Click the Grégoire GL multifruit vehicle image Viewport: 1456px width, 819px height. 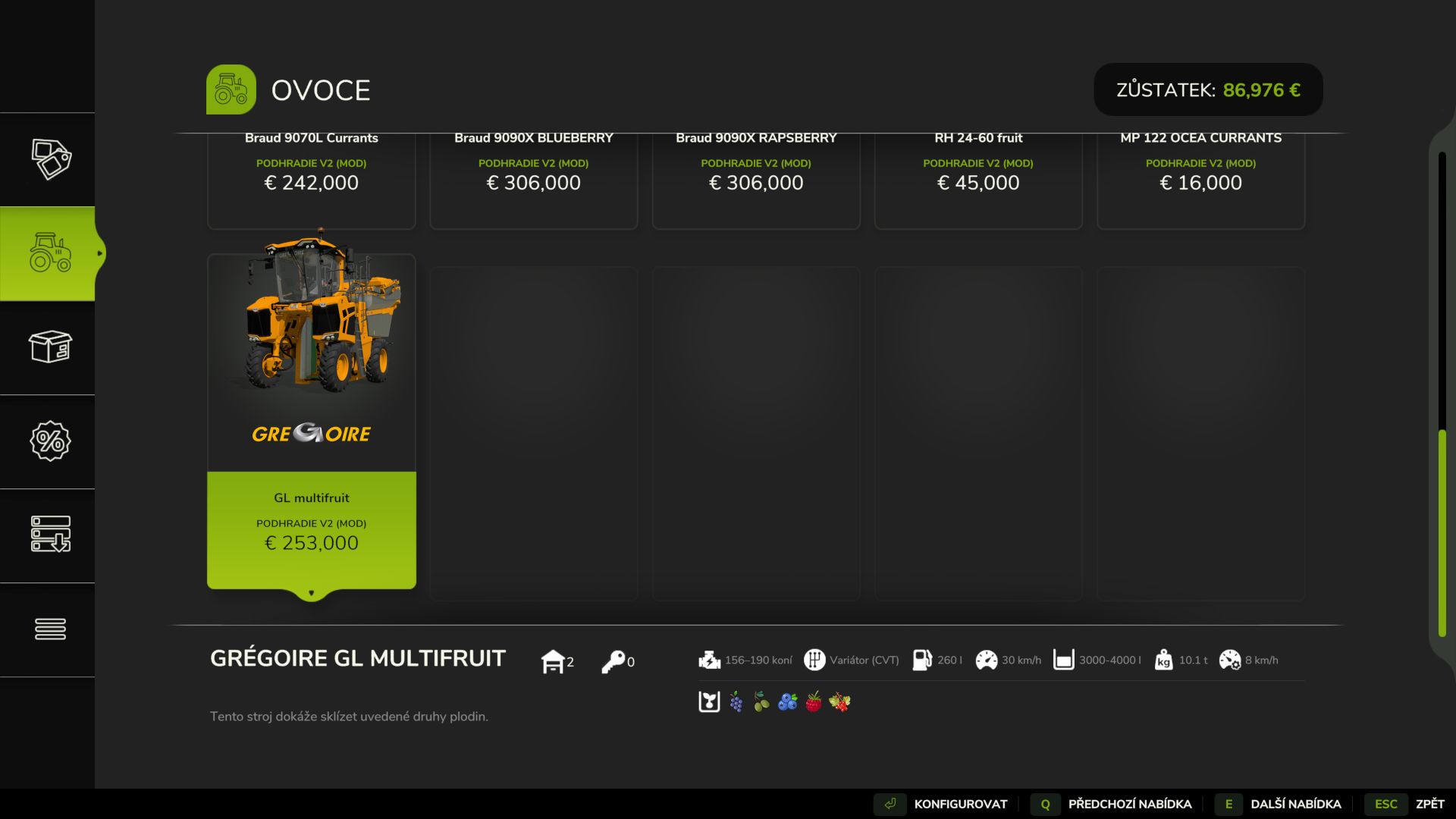point(322,311)
